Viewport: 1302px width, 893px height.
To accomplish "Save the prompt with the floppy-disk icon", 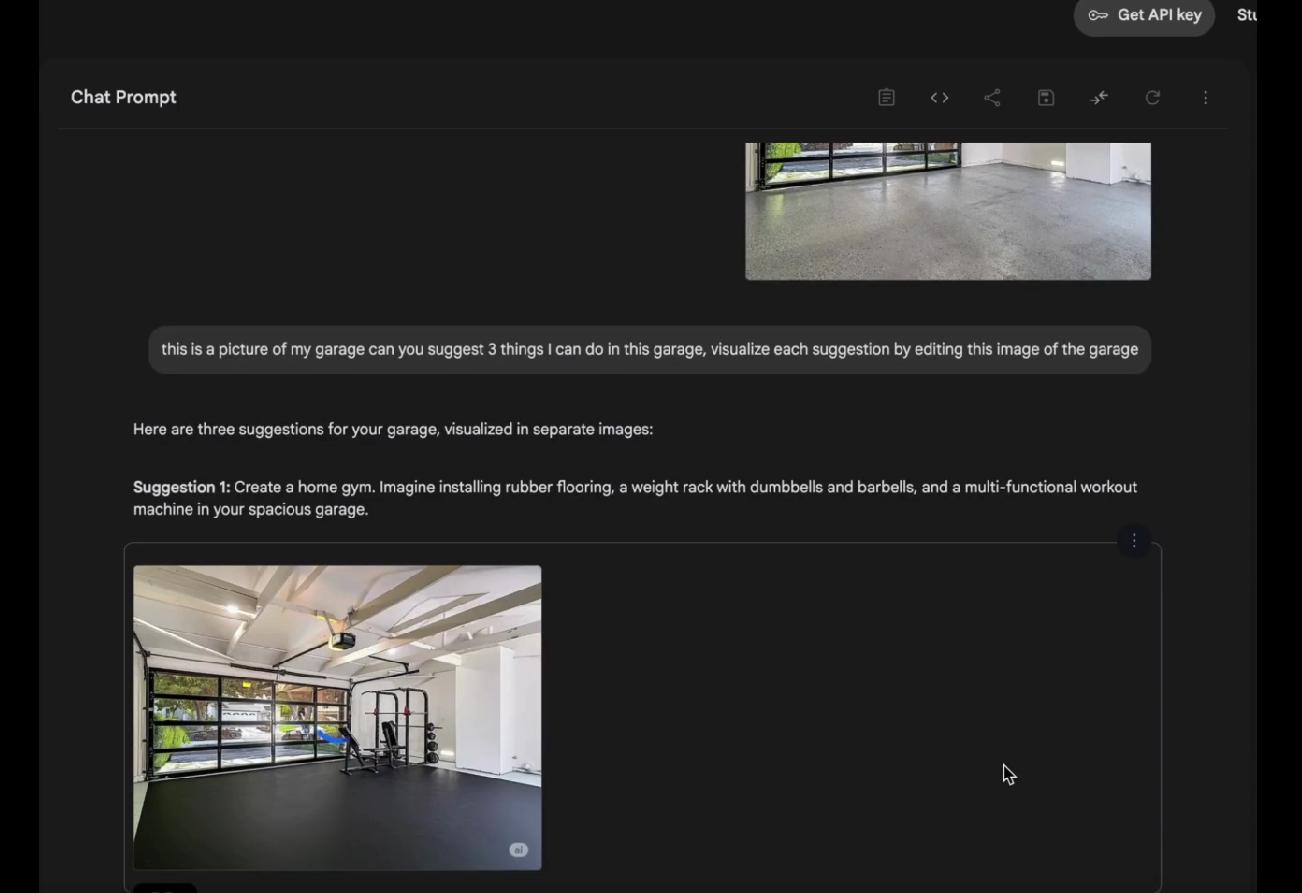I will [x=1046, y=97].
